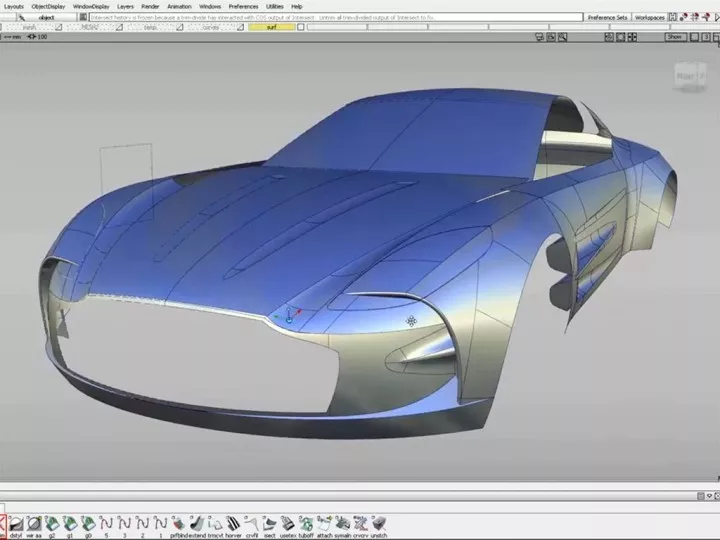Open the Help menu

297,6
